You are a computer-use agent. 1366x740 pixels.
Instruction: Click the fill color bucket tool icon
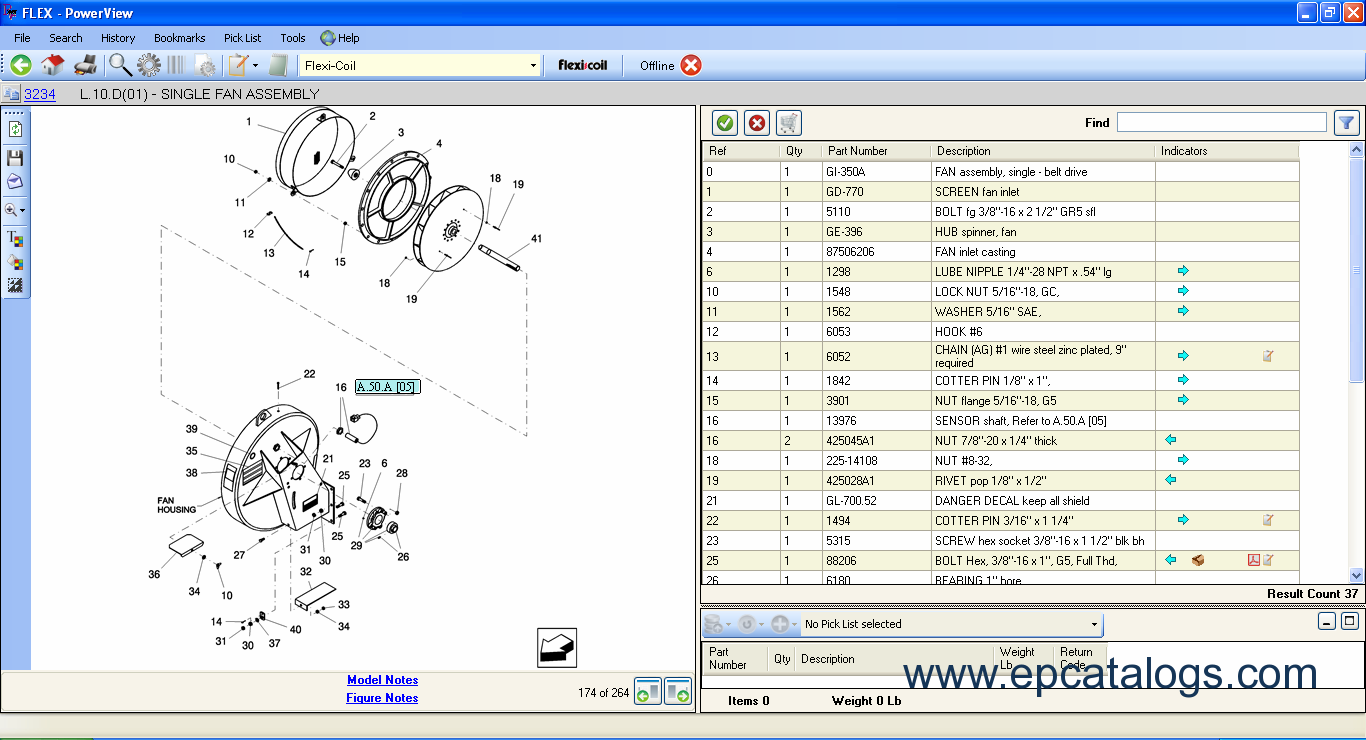point(15,262)
